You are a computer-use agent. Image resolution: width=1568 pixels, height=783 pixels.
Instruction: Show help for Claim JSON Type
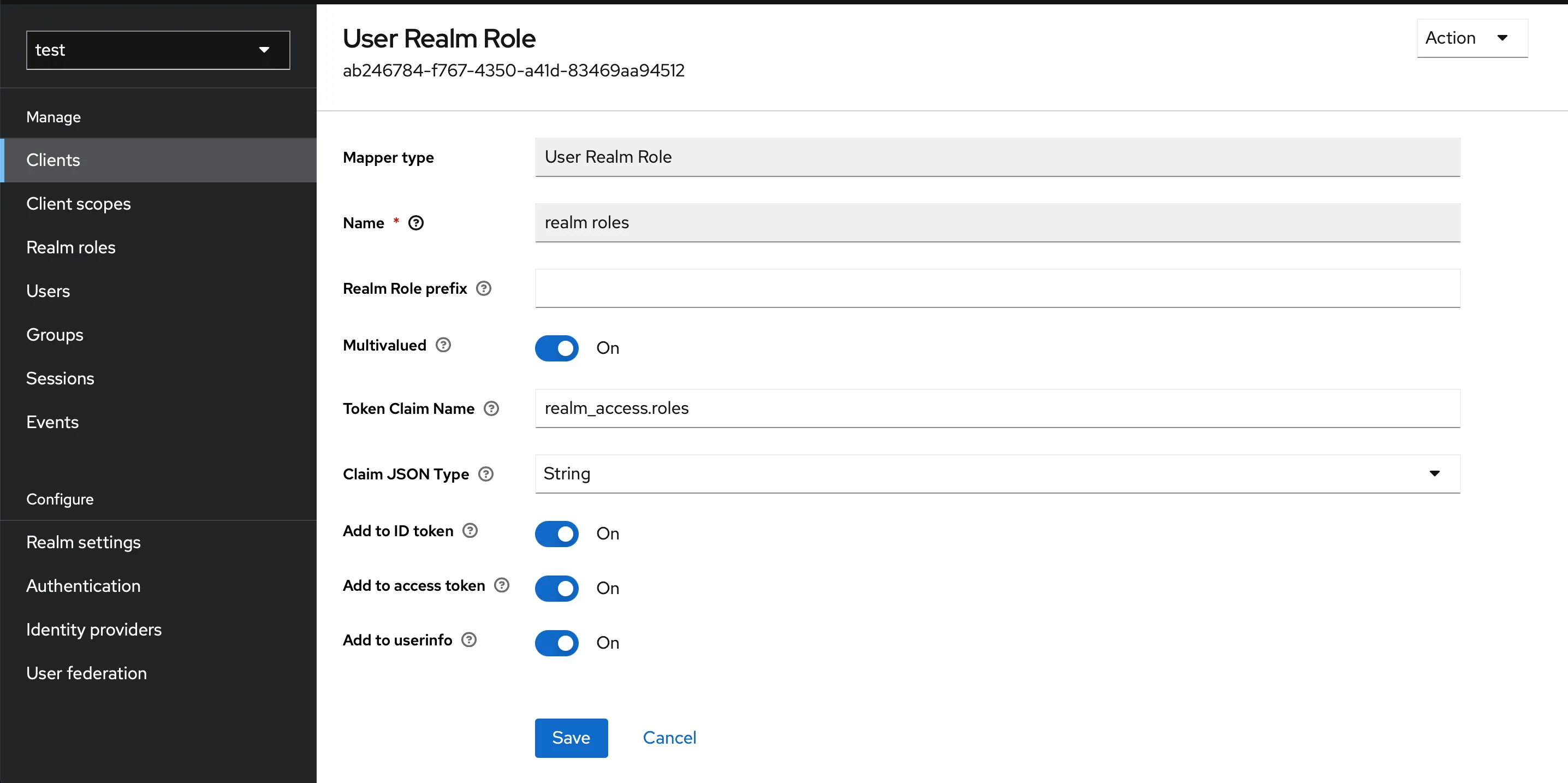coord(486,474)
